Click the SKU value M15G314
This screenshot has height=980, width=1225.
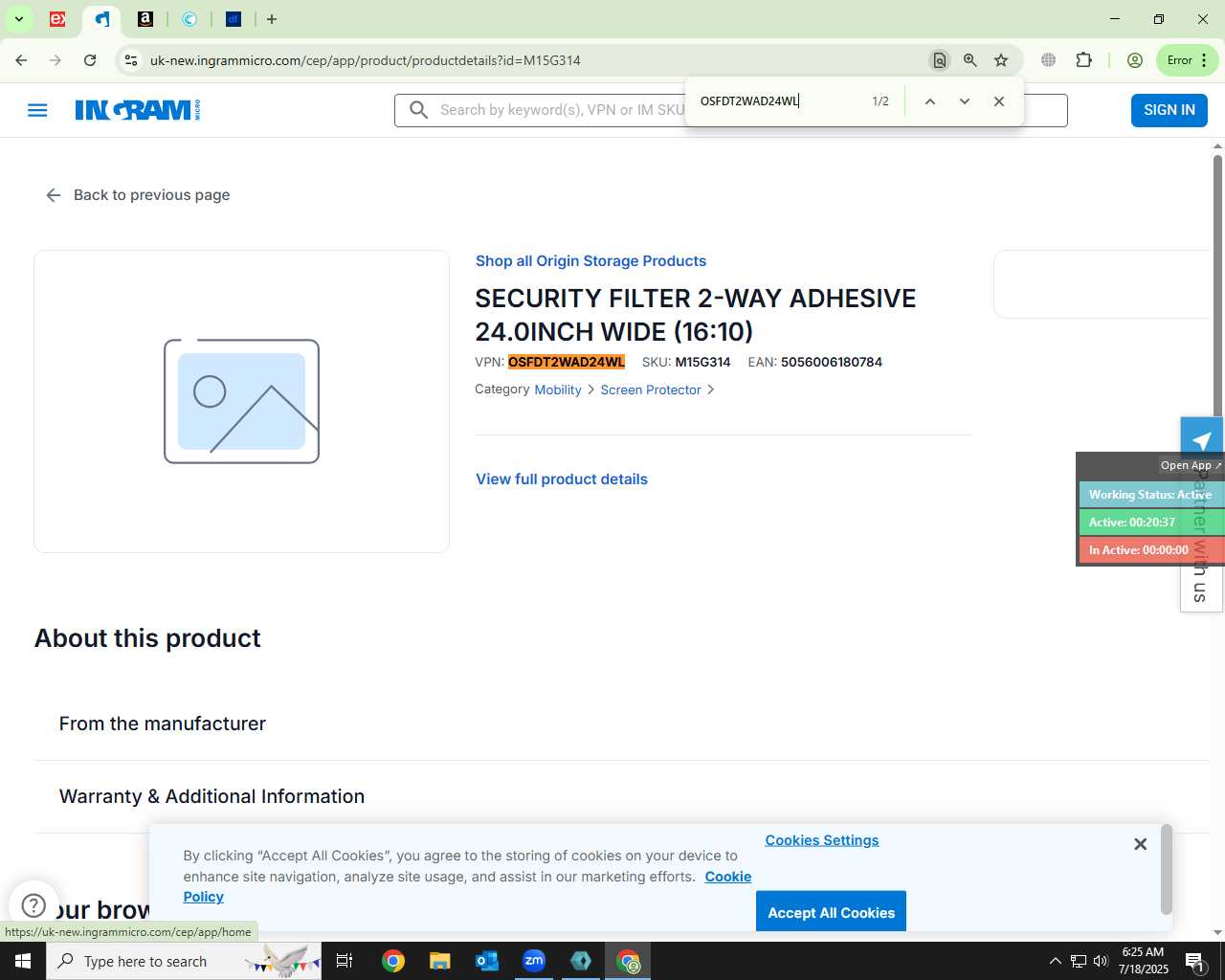pos(702,362)
